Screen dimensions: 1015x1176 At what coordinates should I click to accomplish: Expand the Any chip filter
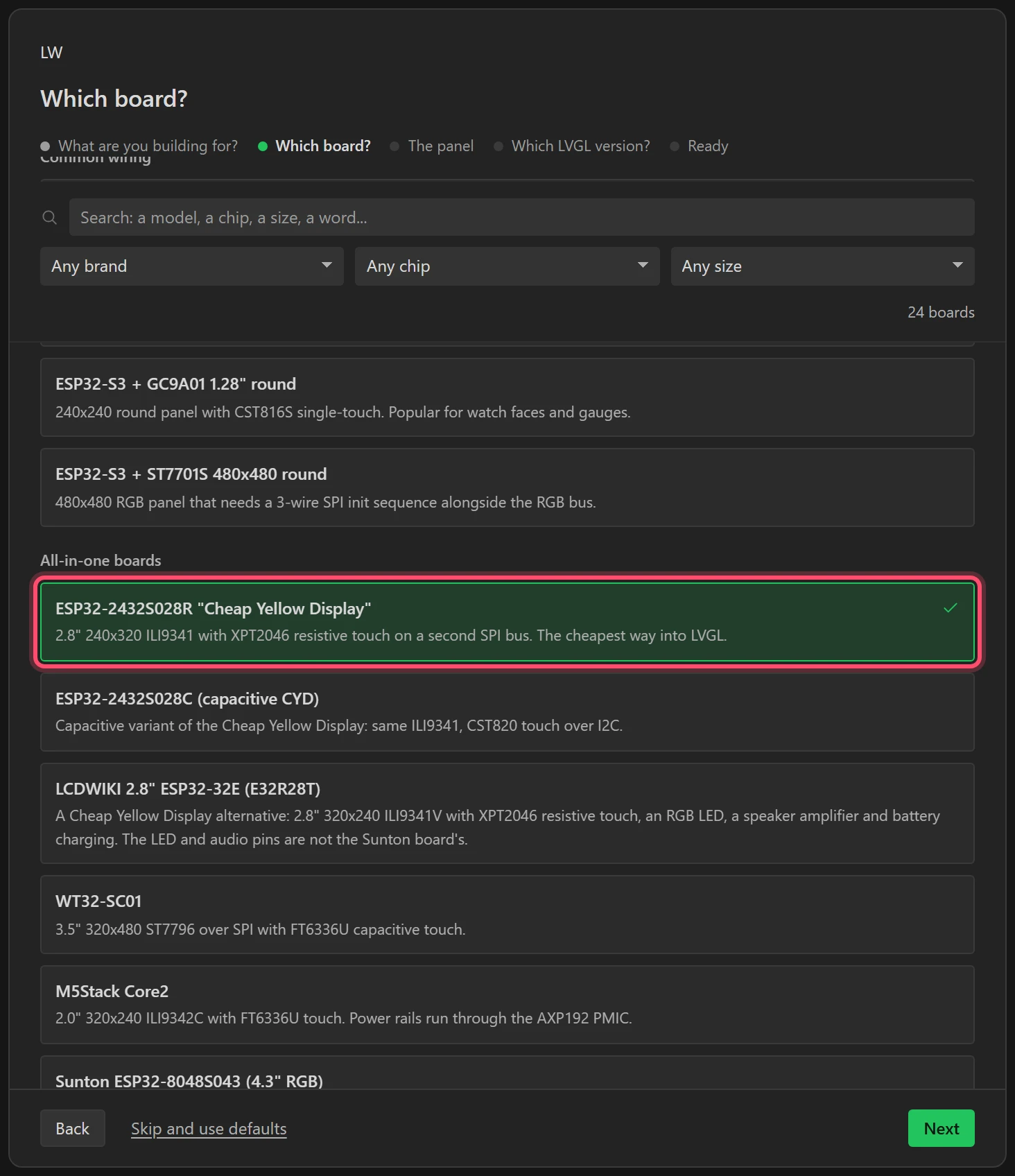507,266
